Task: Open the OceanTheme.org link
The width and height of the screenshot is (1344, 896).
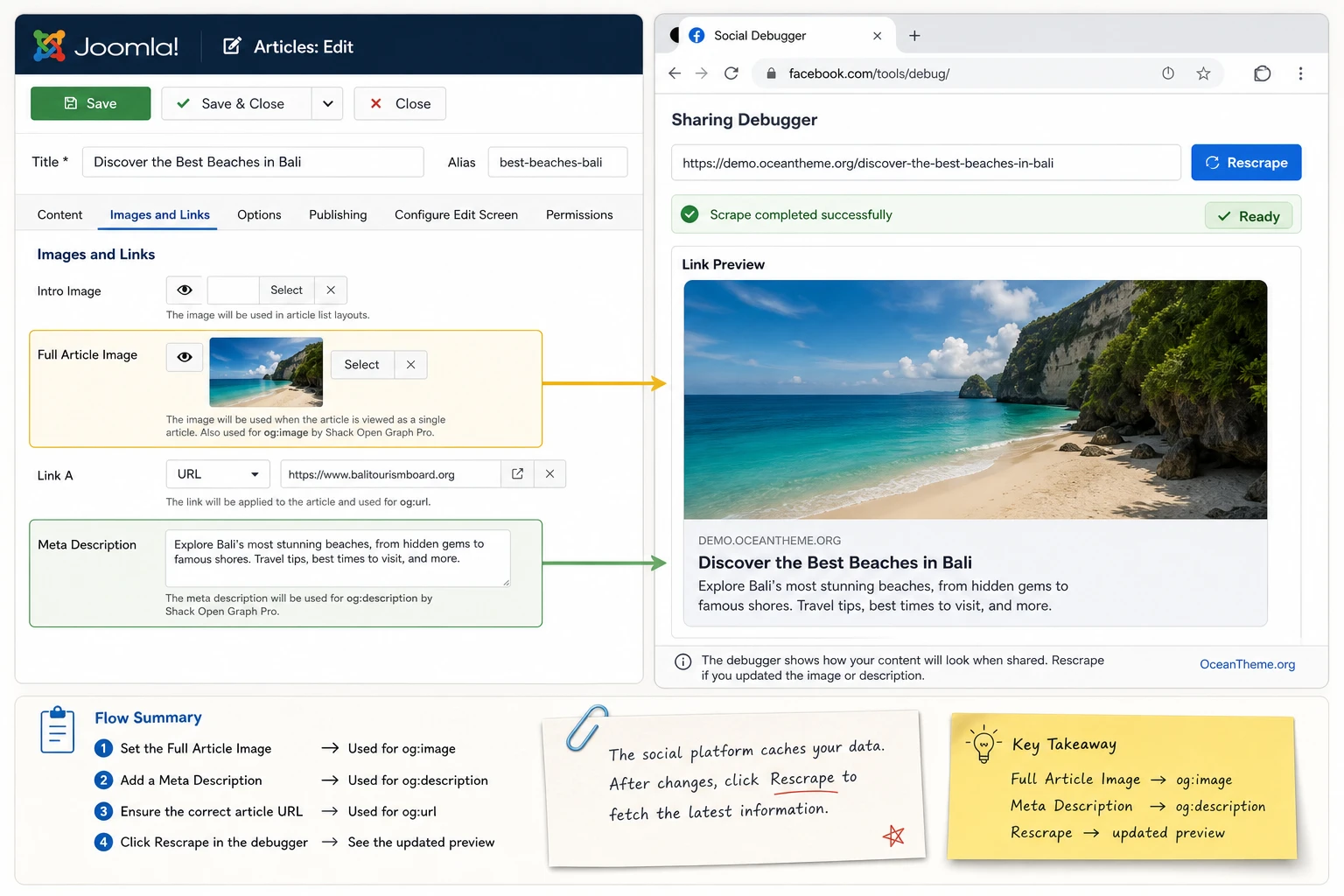Action: [x=1247, y=664]
